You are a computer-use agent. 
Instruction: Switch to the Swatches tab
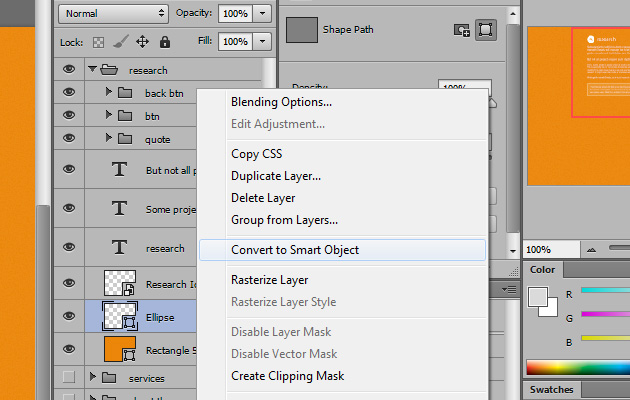coord(551,389)
